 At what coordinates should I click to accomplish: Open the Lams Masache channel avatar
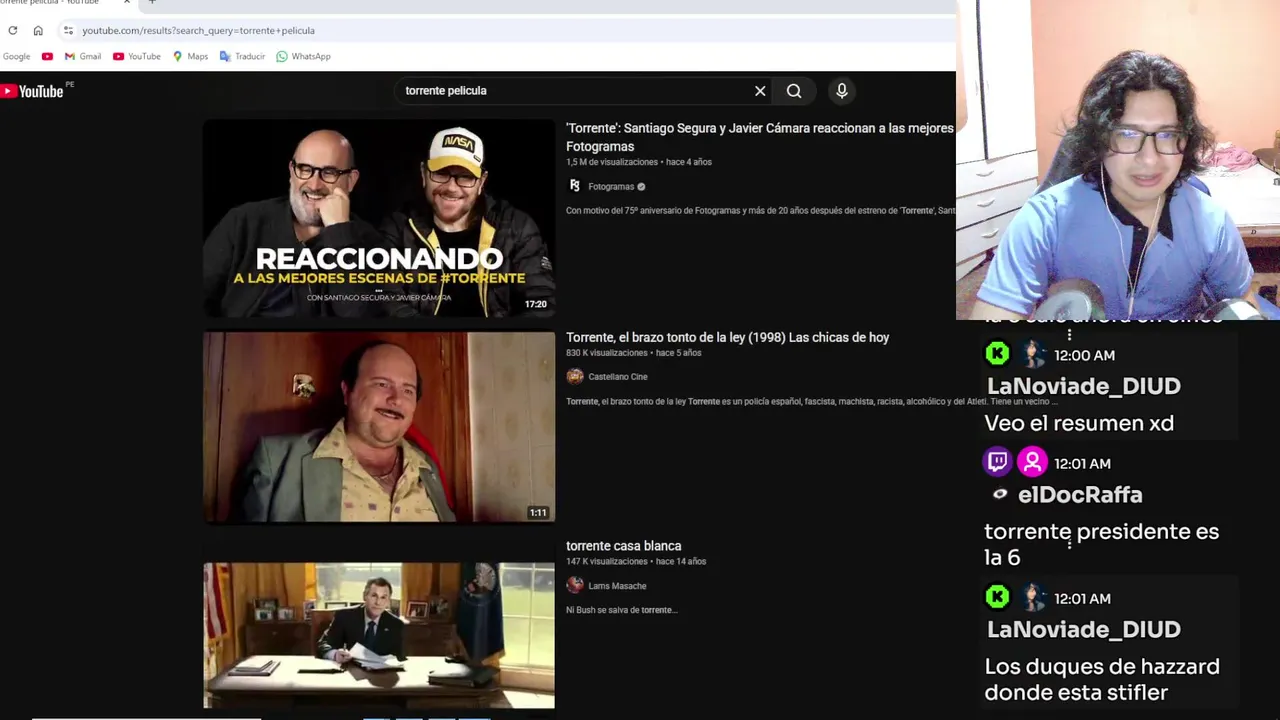point(574,585)
